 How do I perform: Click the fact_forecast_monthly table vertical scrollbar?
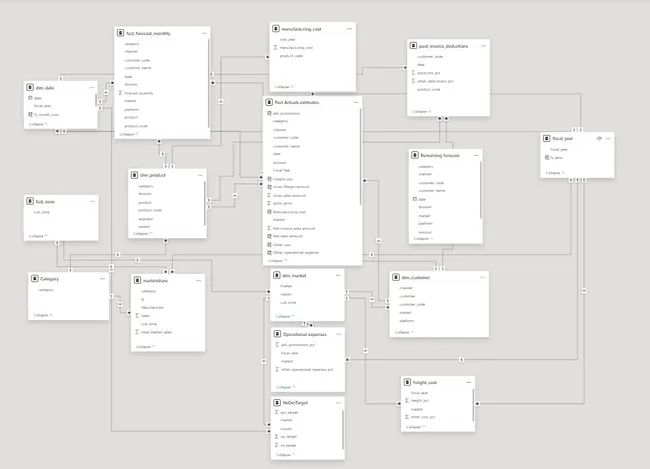pos(209,83)
